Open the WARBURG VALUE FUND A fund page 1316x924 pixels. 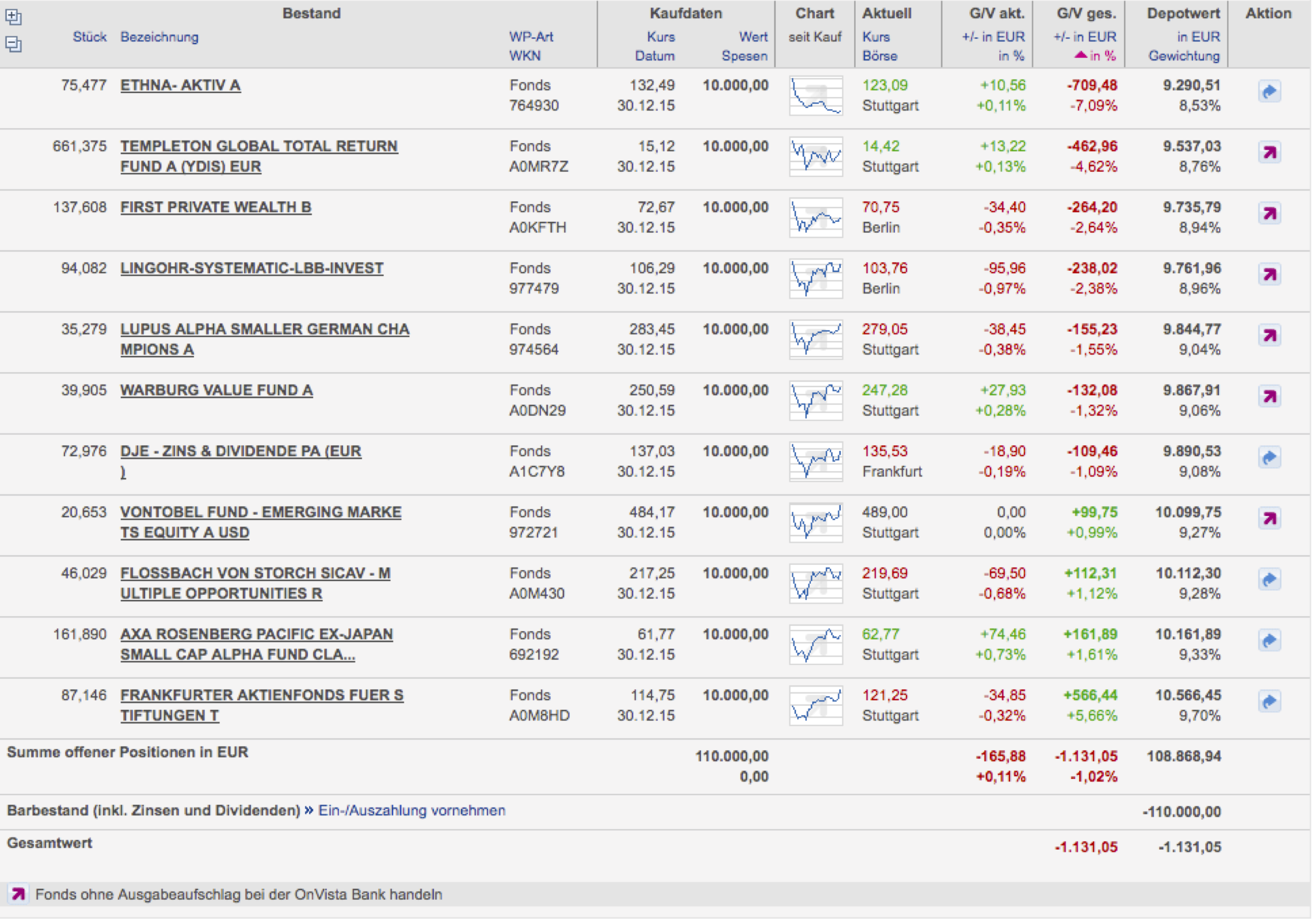point(216,390)
